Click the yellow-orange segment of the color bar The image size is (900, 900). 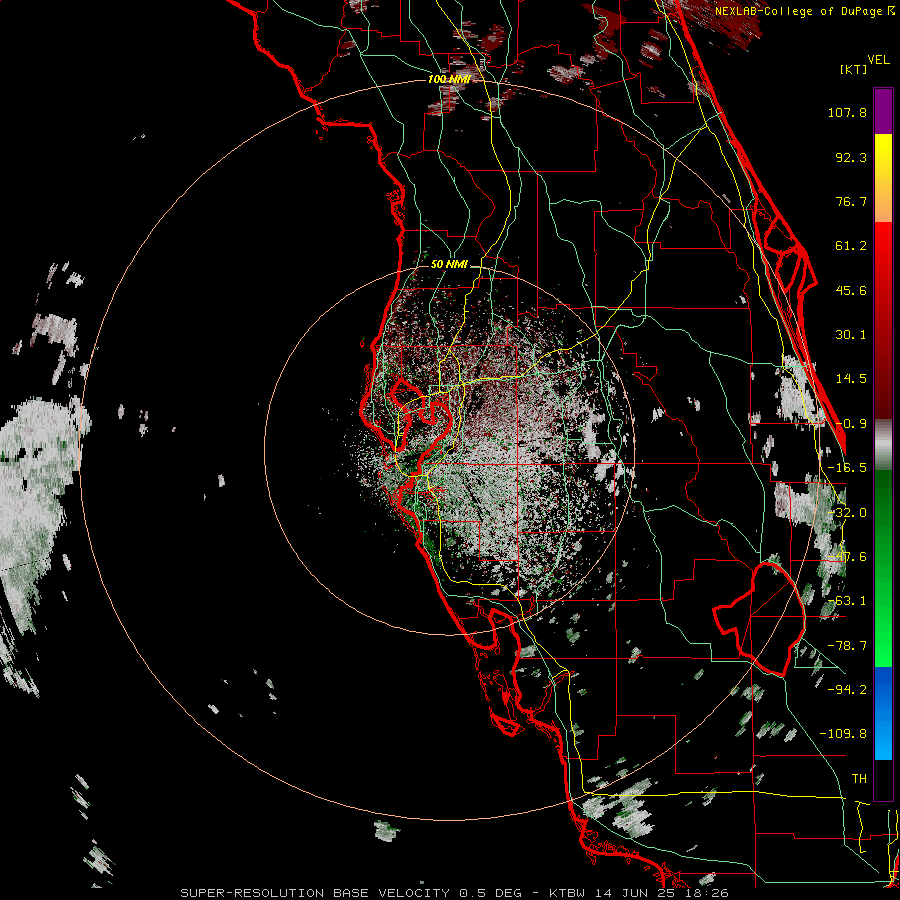pyautogui.click(x=883, y=178)
